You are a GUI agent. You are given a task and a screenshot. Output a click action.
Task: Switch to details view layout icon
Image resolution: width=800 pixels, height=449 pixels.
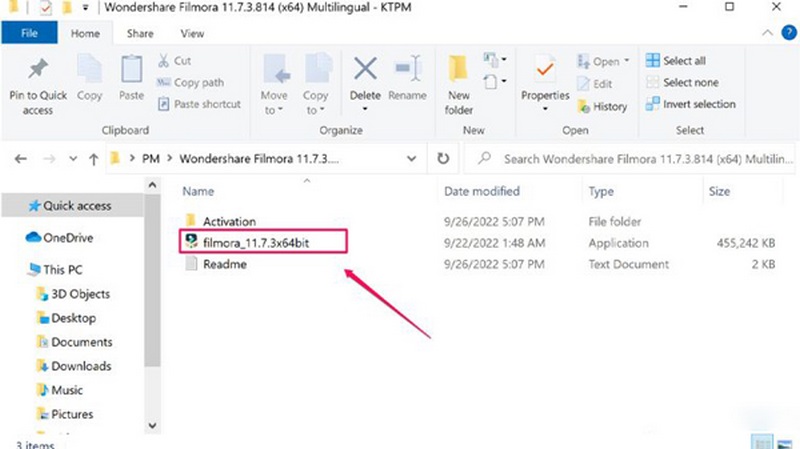(x=762, y=443)
